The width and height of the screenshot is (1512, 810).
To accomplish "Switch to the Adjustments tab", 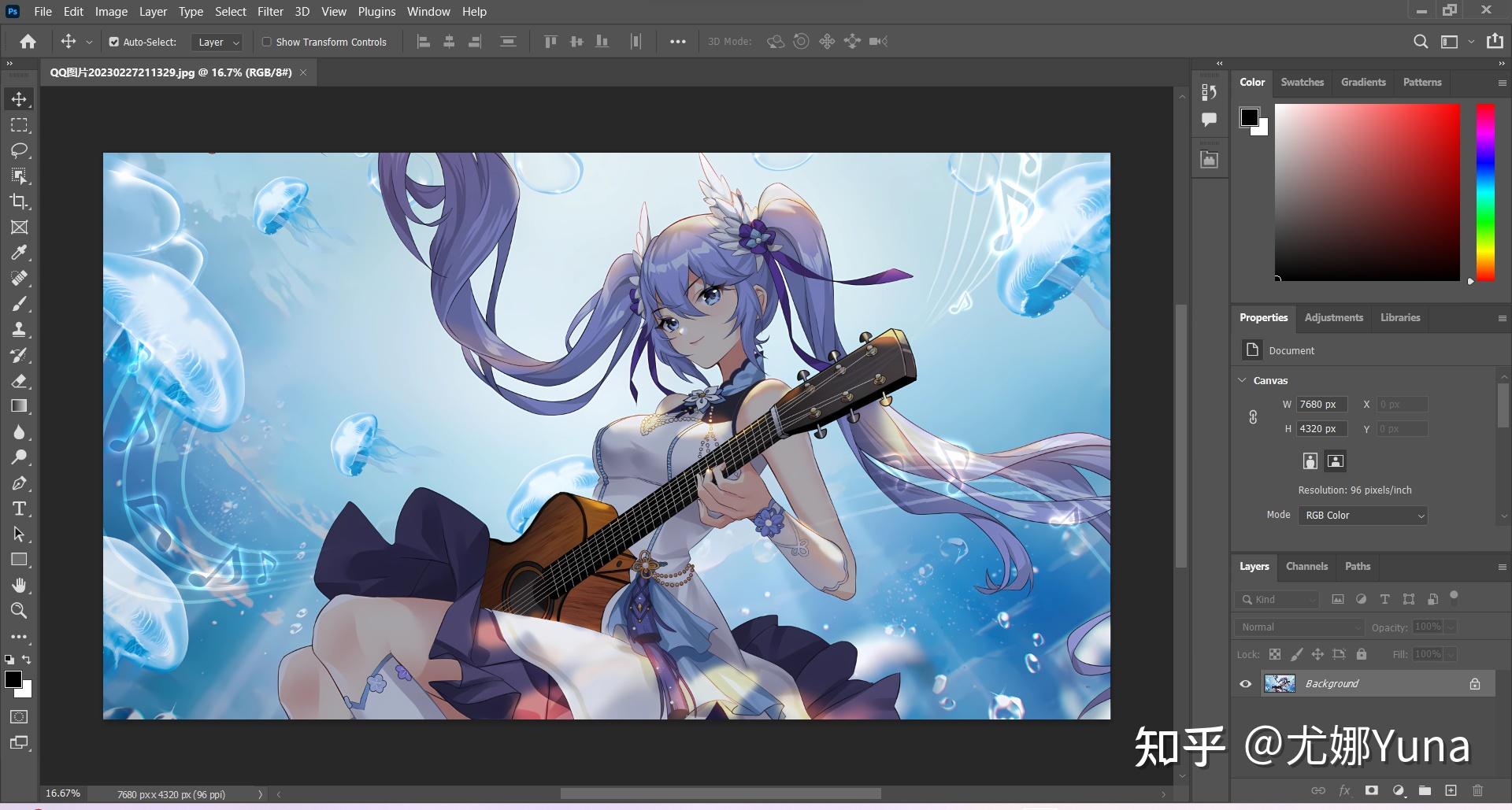I will click(x=1333, y=317).
